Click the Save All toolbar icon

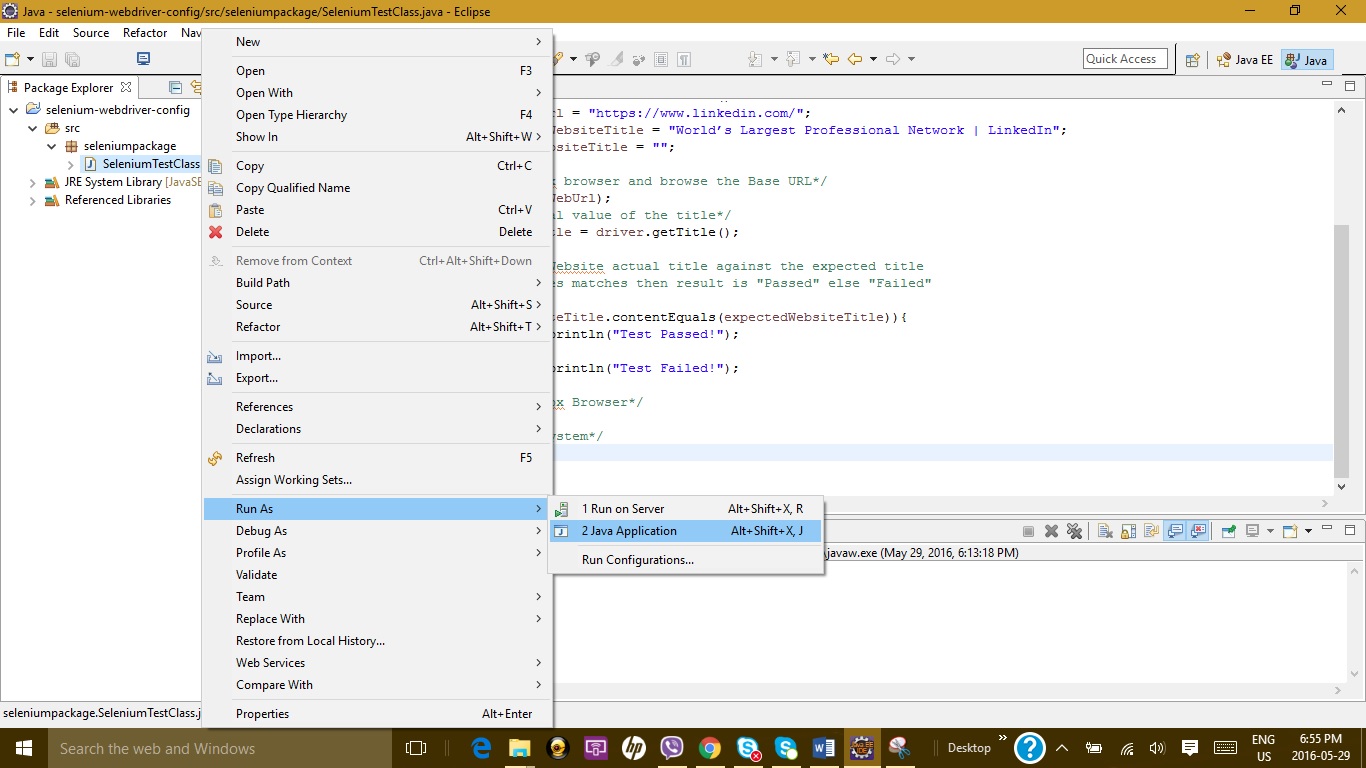coord(71,60)
